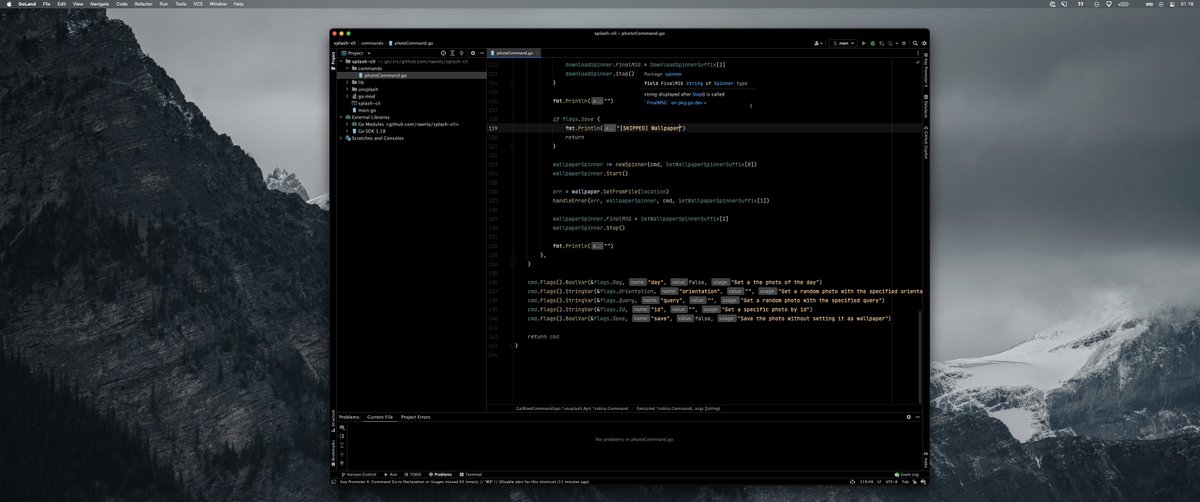
Task: Click splash-cli breadcrumb in navigation bar
Action: pyautogui.click(x=344, y=43)
